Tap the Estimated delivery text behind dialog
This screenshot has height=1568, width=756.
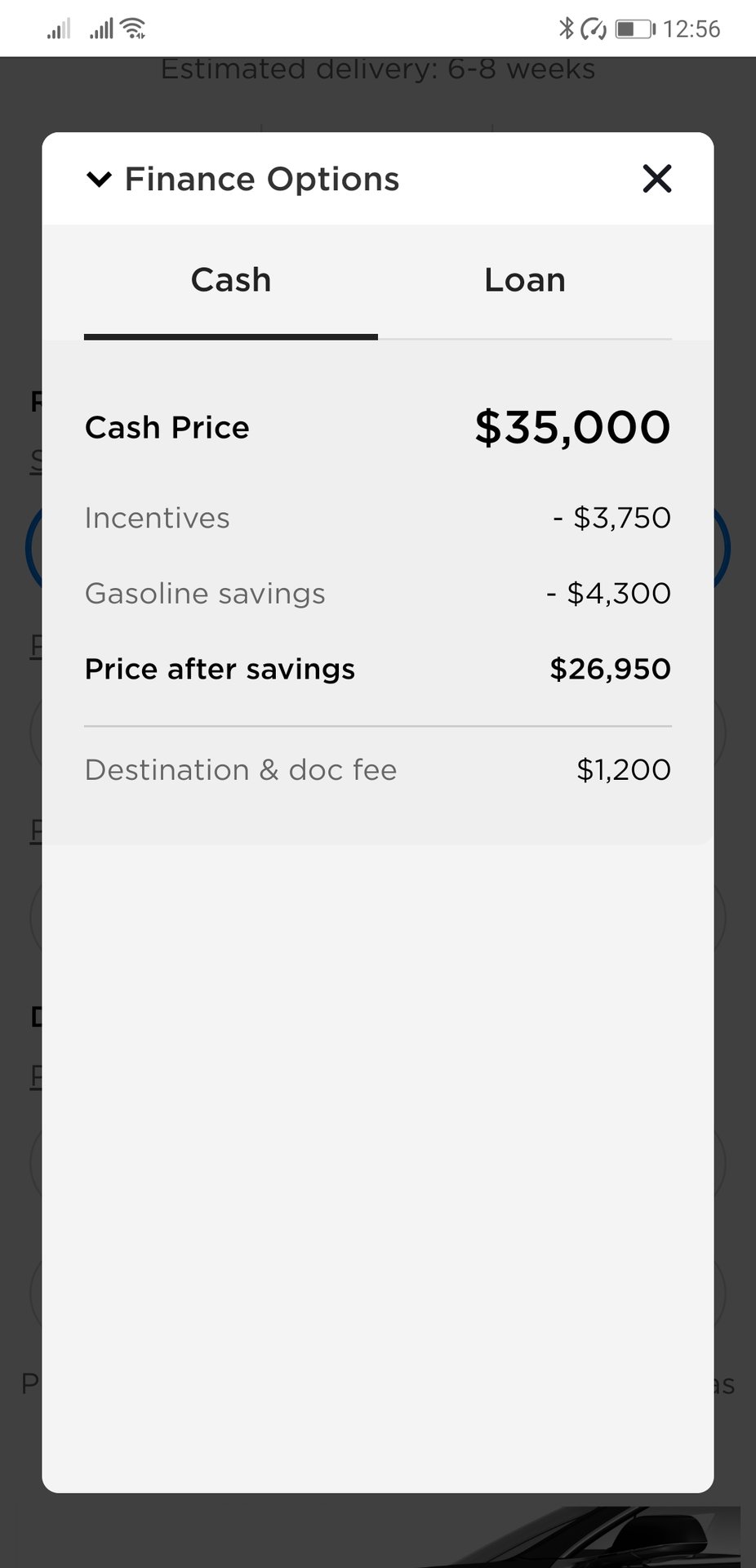pyautogui.click(x=378, y=69)
